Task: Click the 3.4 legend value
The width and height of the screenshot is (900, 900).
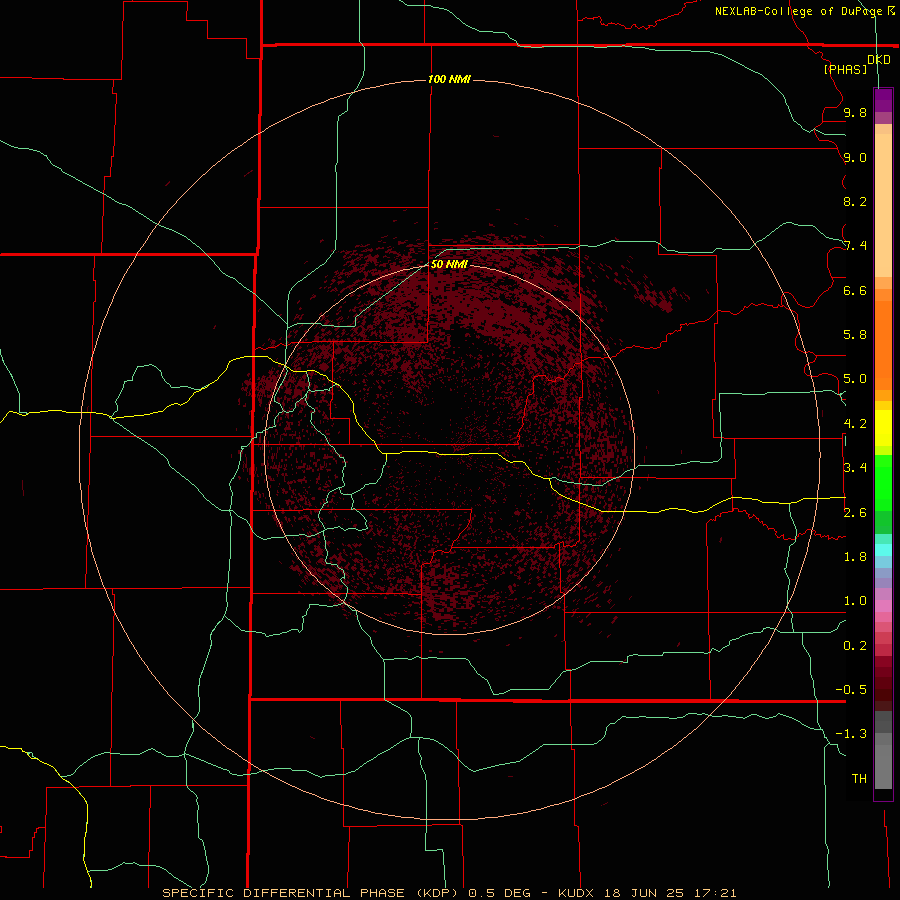Action: coord(855,468)
